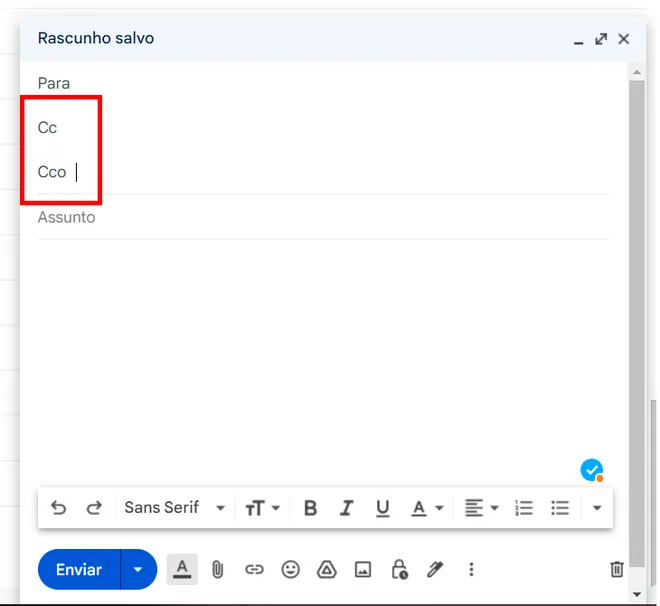Toggle confidential mode lock icon

(399, 569)
